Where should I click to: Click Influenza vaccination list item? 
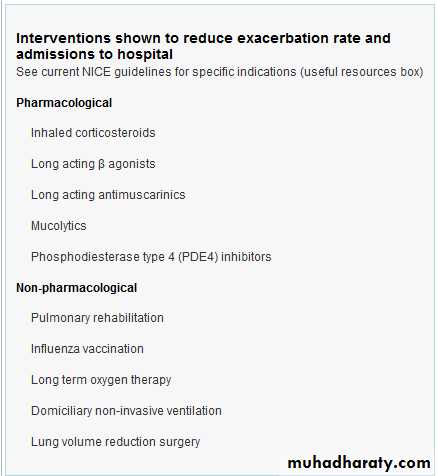[x=87, y=349]
